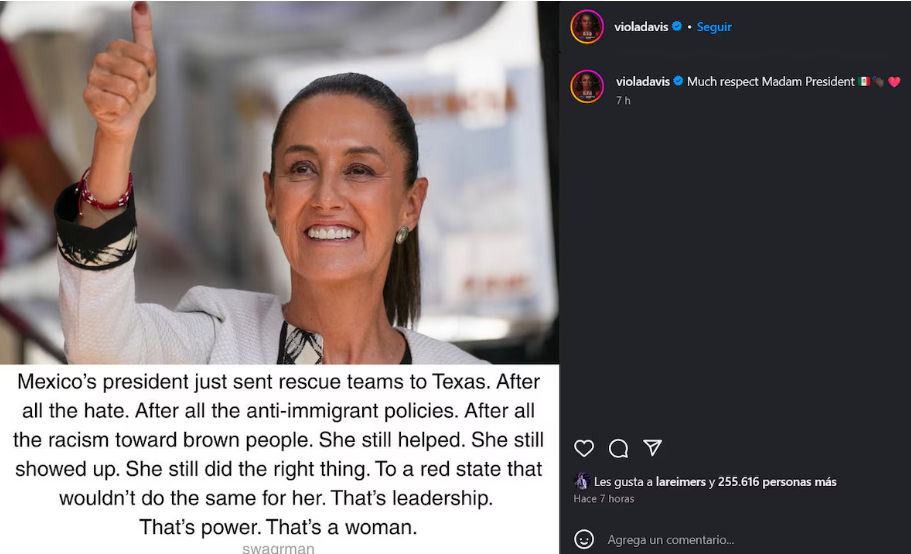Open comments with the speech bubble icon
This screenshot has height=554, width=911.
[618, 448]
